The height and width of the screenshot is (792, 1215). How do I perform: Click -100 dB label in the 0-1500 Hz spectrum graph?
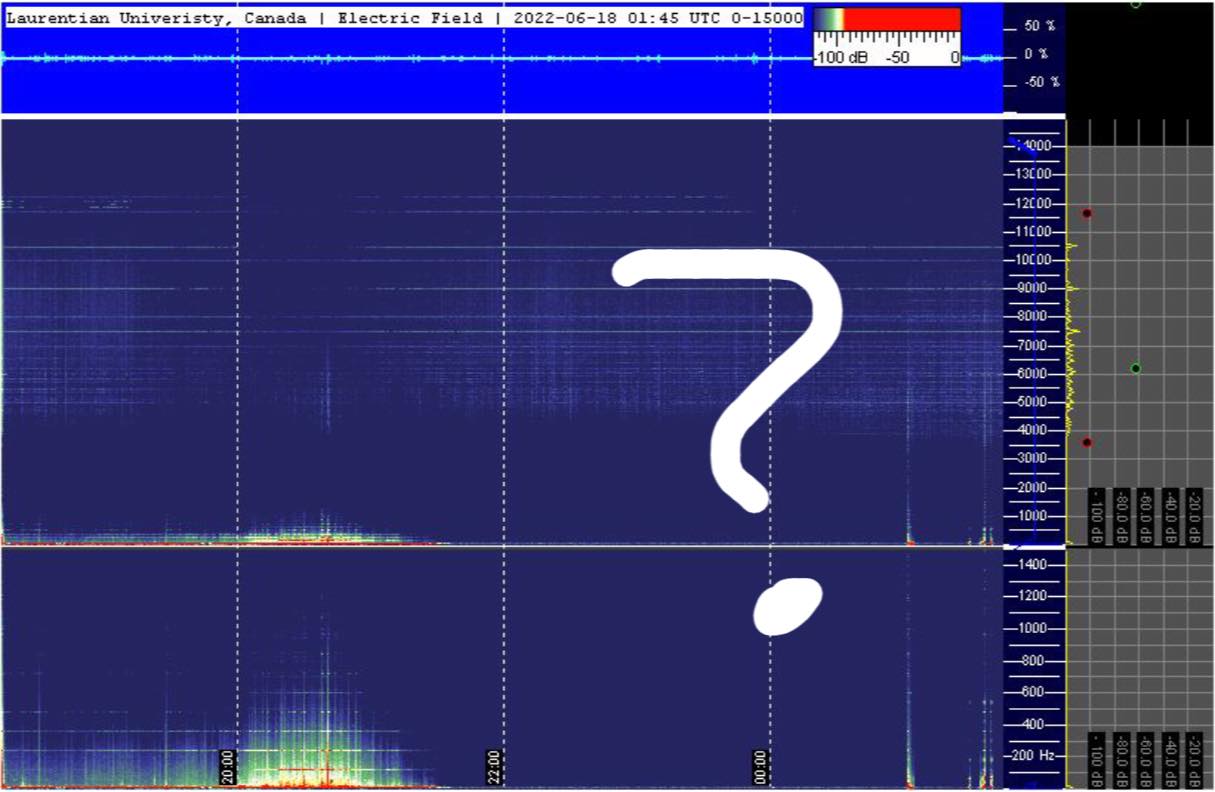coord(1097,761)
